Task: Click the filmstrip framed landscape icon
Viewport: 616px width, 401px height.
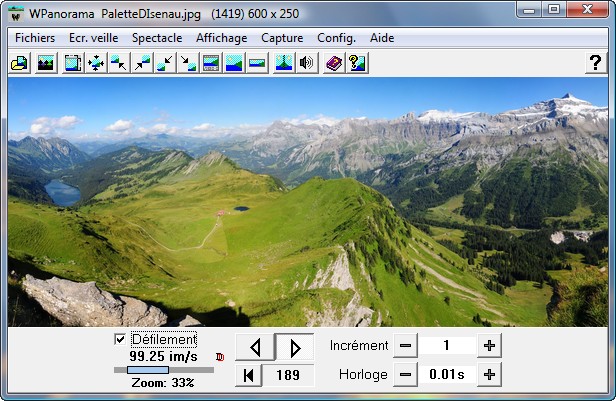Action: pyautogui.click(x=211, y=63)
